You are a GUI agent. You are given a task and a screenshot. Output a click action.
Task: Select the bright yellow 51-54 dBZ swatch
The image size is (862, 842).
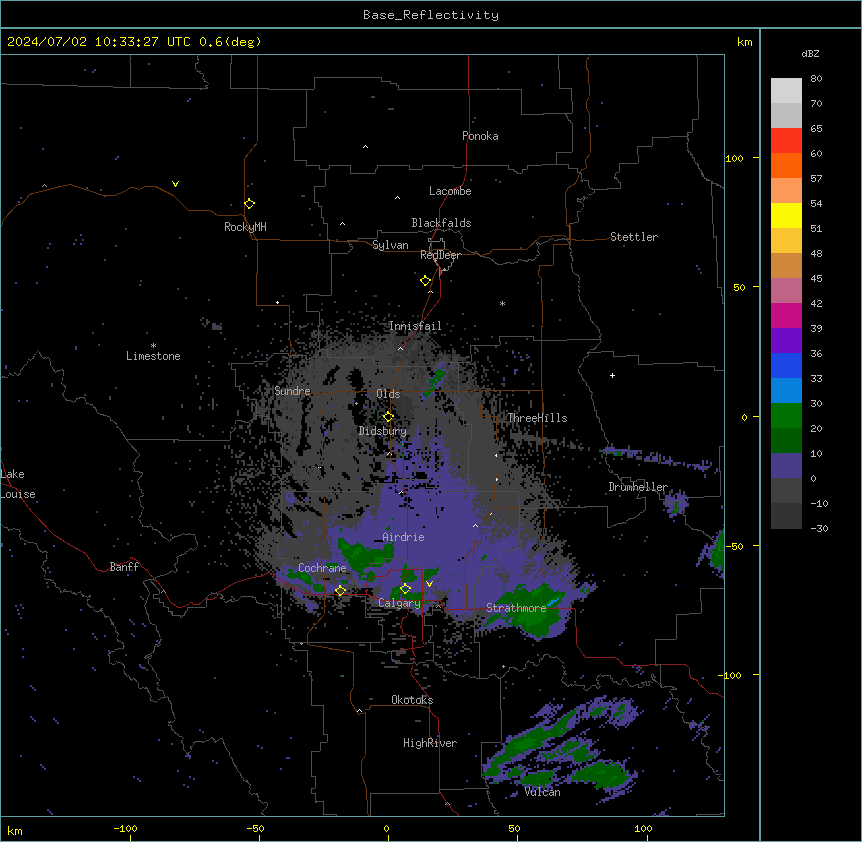coord(786,215)
